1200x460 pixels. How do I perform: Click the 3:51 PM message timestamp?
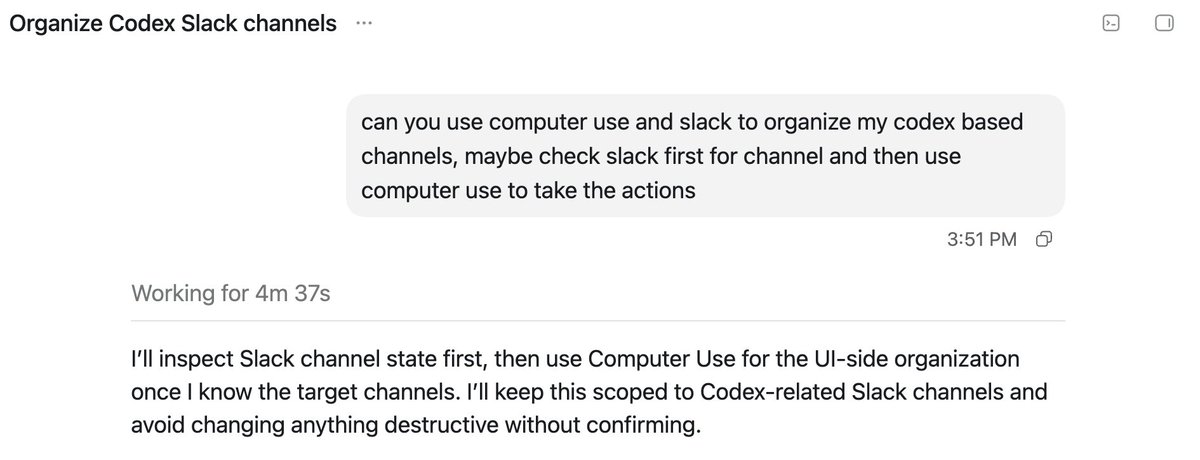pos(983,239)
